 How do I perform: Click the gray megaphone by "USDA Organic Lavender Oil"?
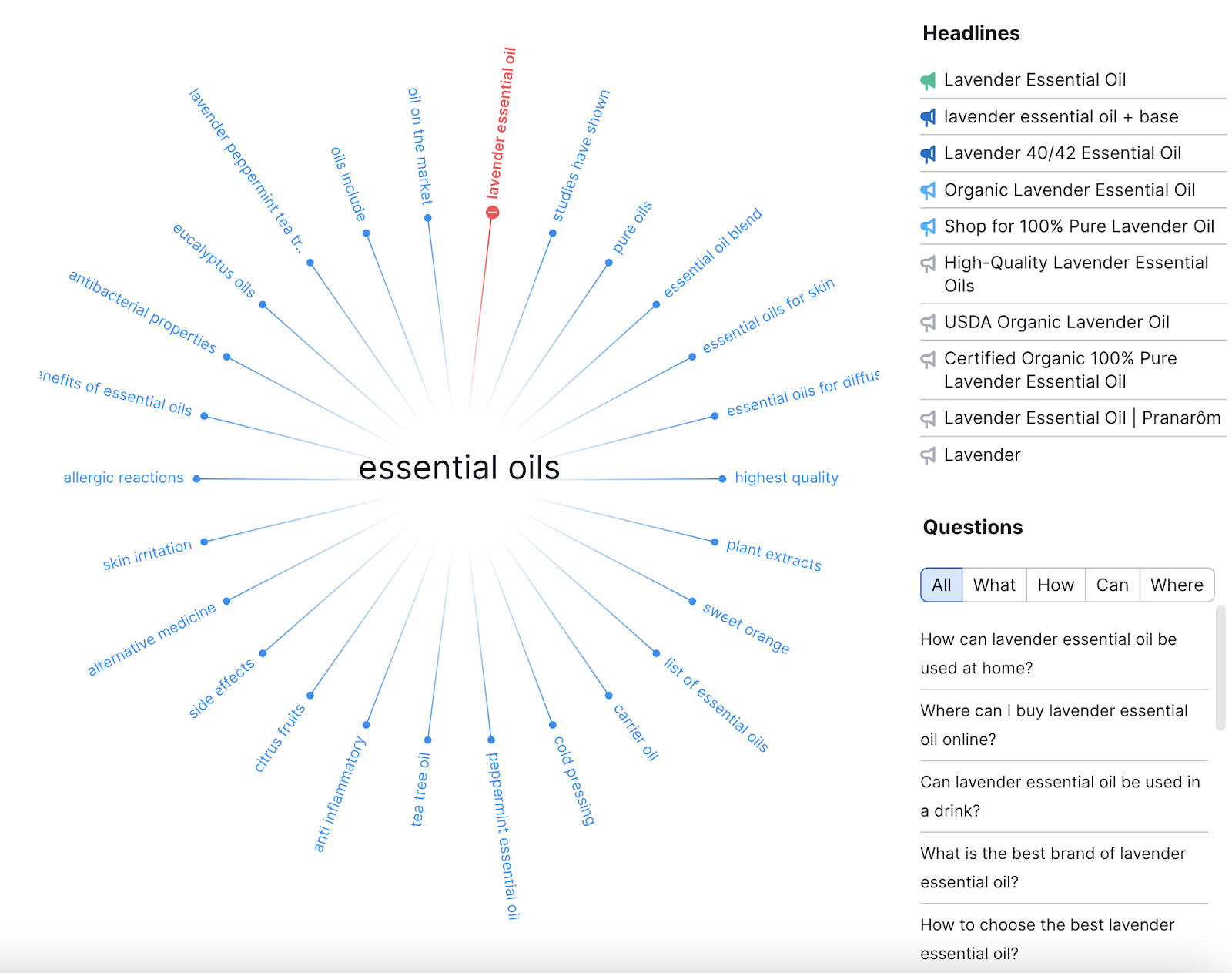pyautogui.click(x=927, y=322)
